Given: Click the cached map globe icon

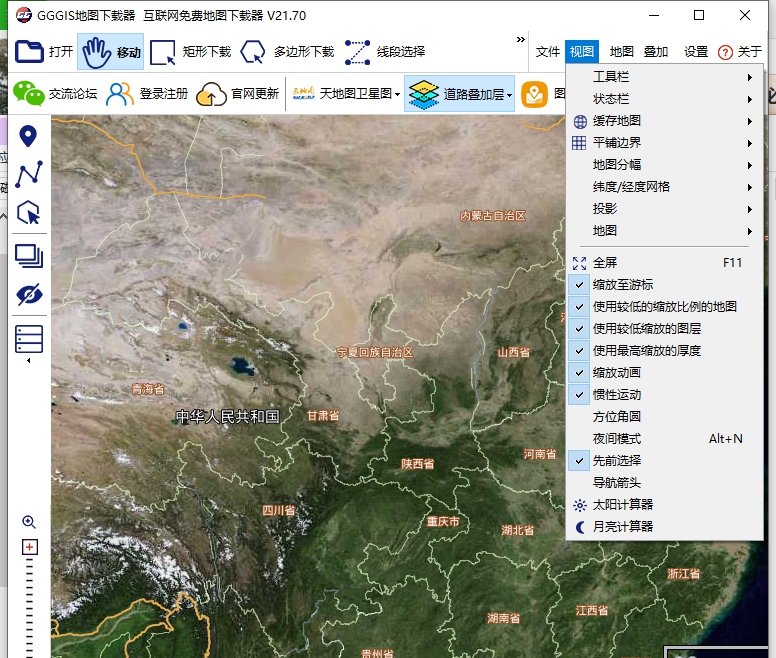Looking at the screenshot, I should pyautogui.click(x=580, y=121).
